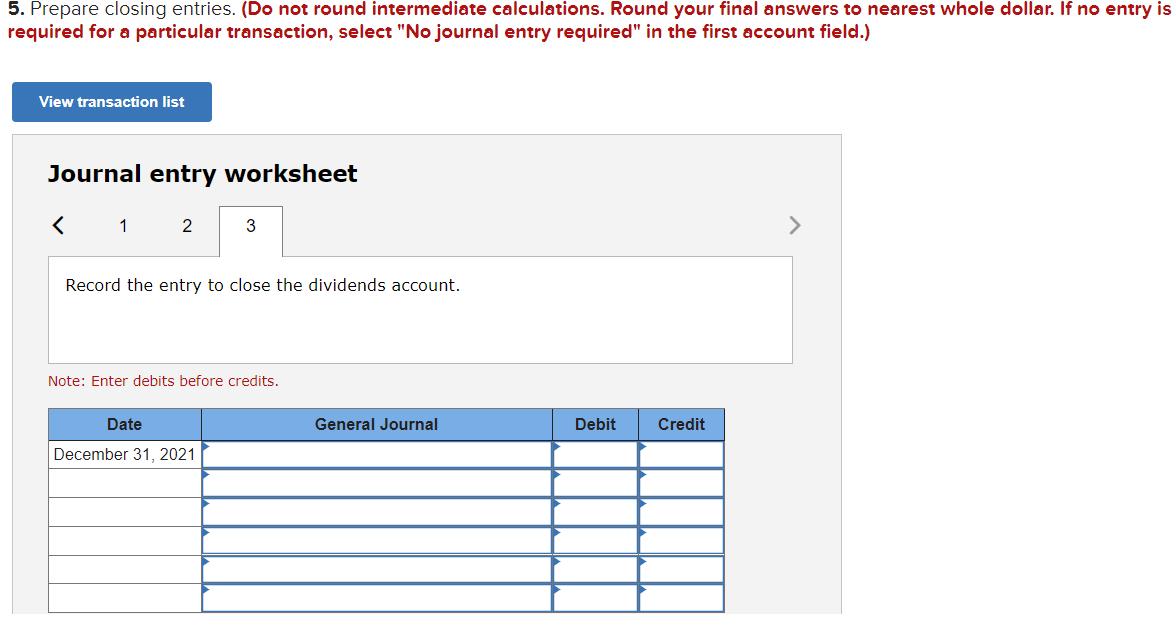Open account dropdown in first General Journal row
1172x620 pixels.
tap(377, 453)
